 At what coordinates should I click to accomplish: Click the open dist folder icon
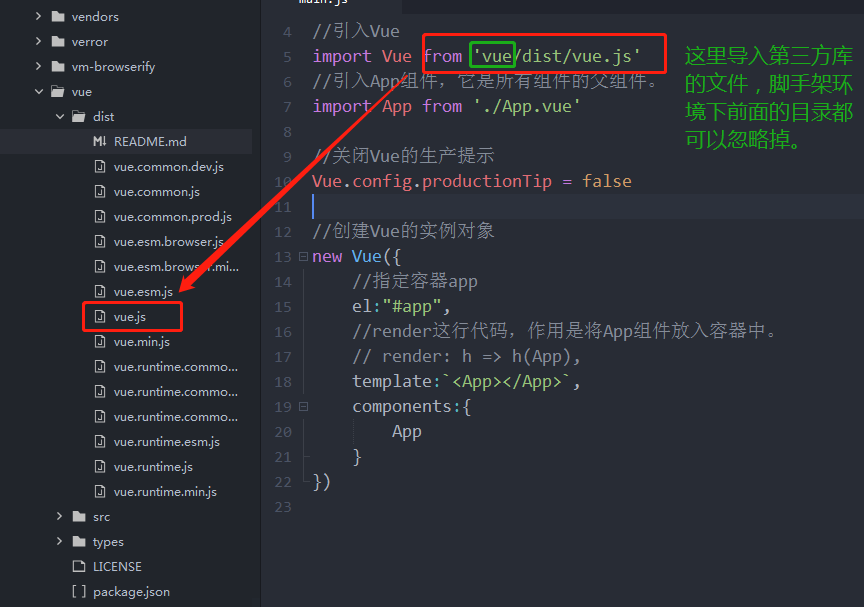[79, 116]
